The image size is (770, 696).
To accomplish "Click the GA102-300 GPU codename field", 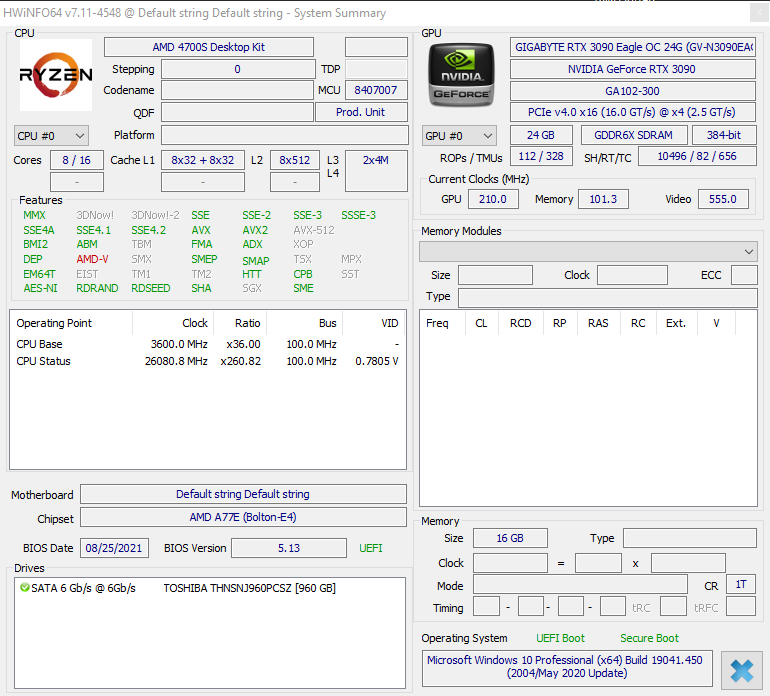I will pyautogui.click(x=632, y=91).
